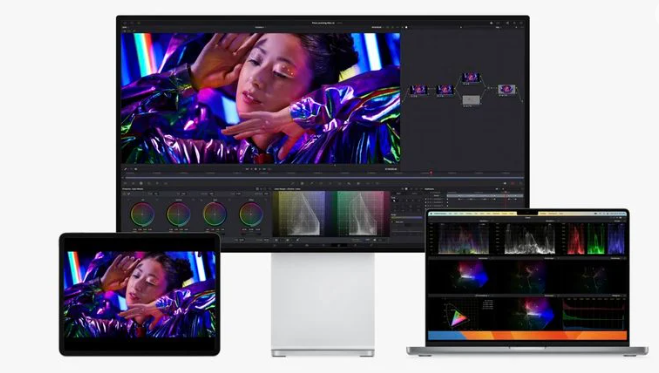Select the gray empty node below the parallel branch
The width and height of the screenshot is (659, 373).
click(x=471, y=100)
